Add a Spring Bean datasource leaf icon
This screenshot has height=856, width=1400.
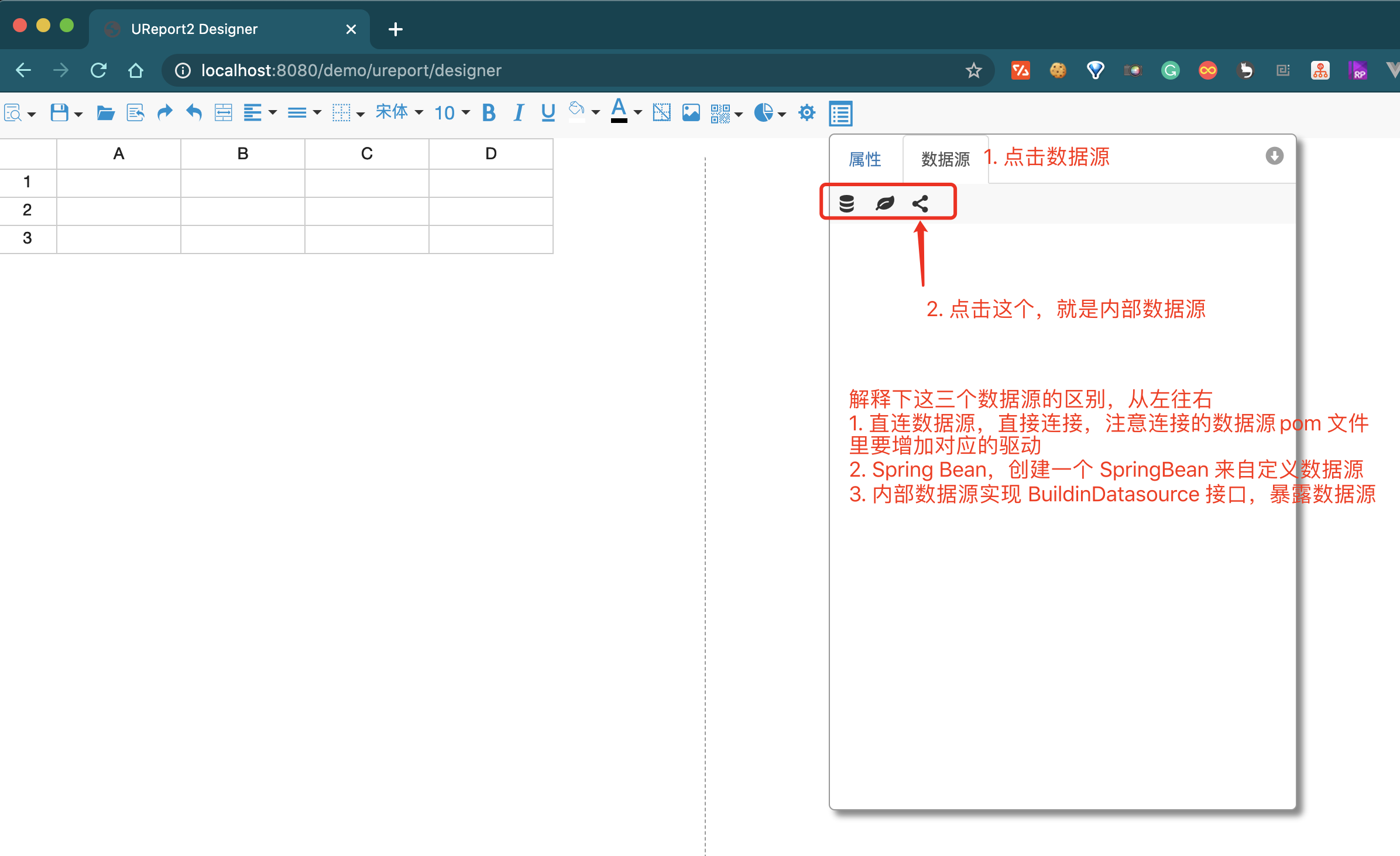pos(885,203)
